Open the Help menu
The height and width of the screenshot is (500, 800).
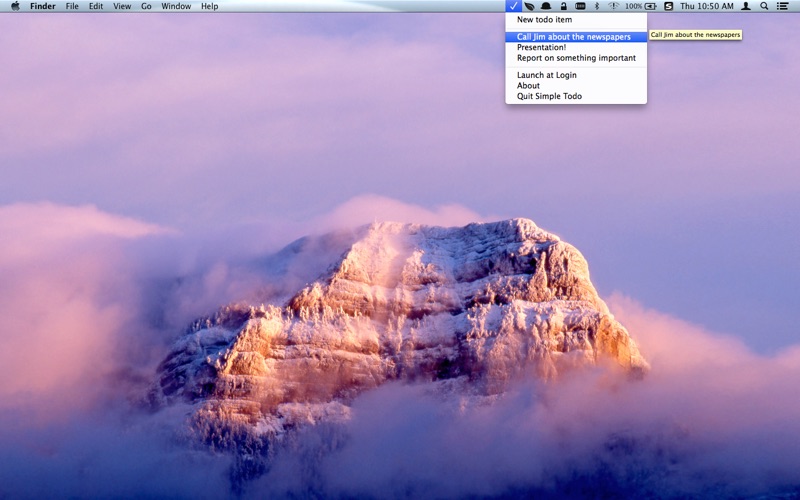pyautogui.click(x=210, y=6)
